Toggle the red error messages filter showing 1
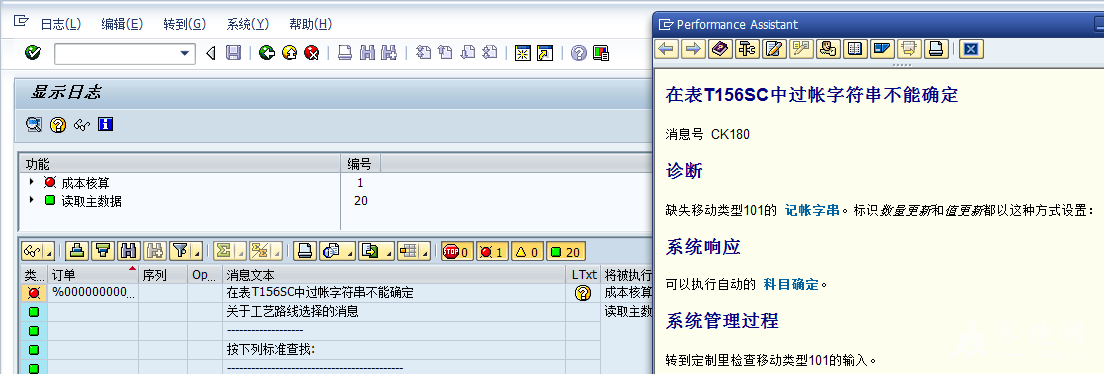 coord(493,251)
